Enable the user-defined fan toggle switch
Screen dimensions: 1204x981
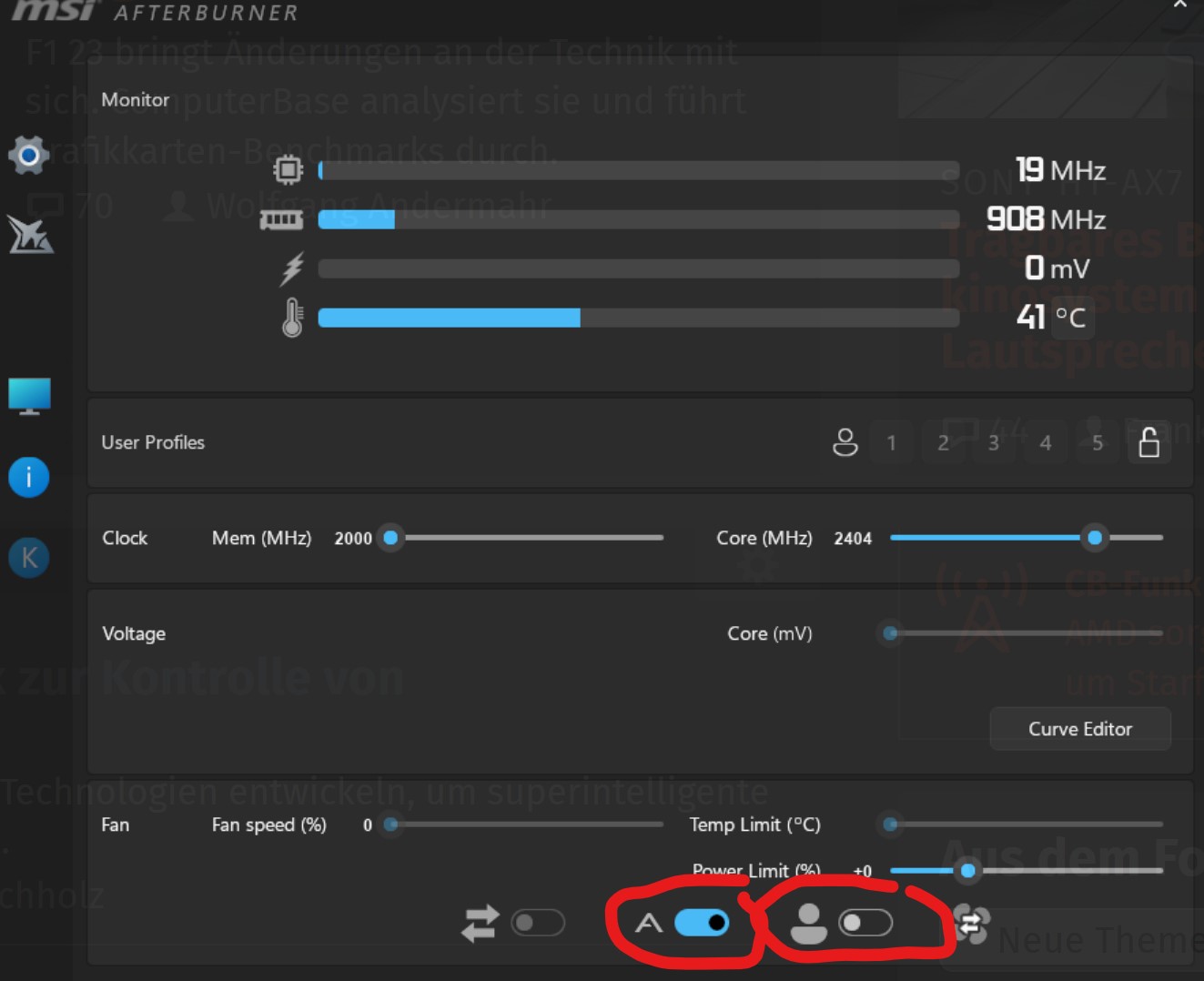(x=865, y=923)
